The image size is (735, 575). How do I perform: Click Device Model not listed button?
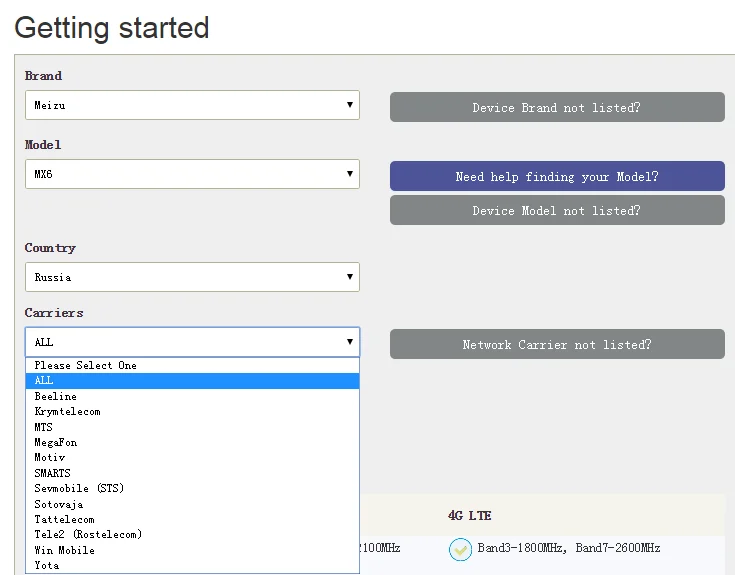click(557, 210)
